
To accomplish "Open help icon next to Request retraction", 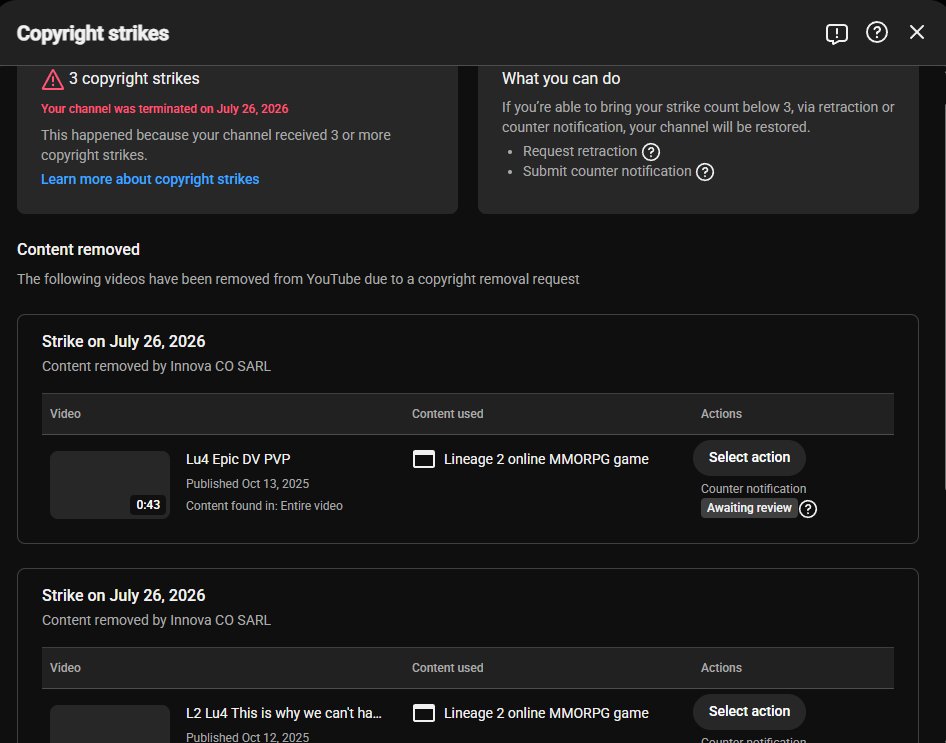I will [650, 152].
